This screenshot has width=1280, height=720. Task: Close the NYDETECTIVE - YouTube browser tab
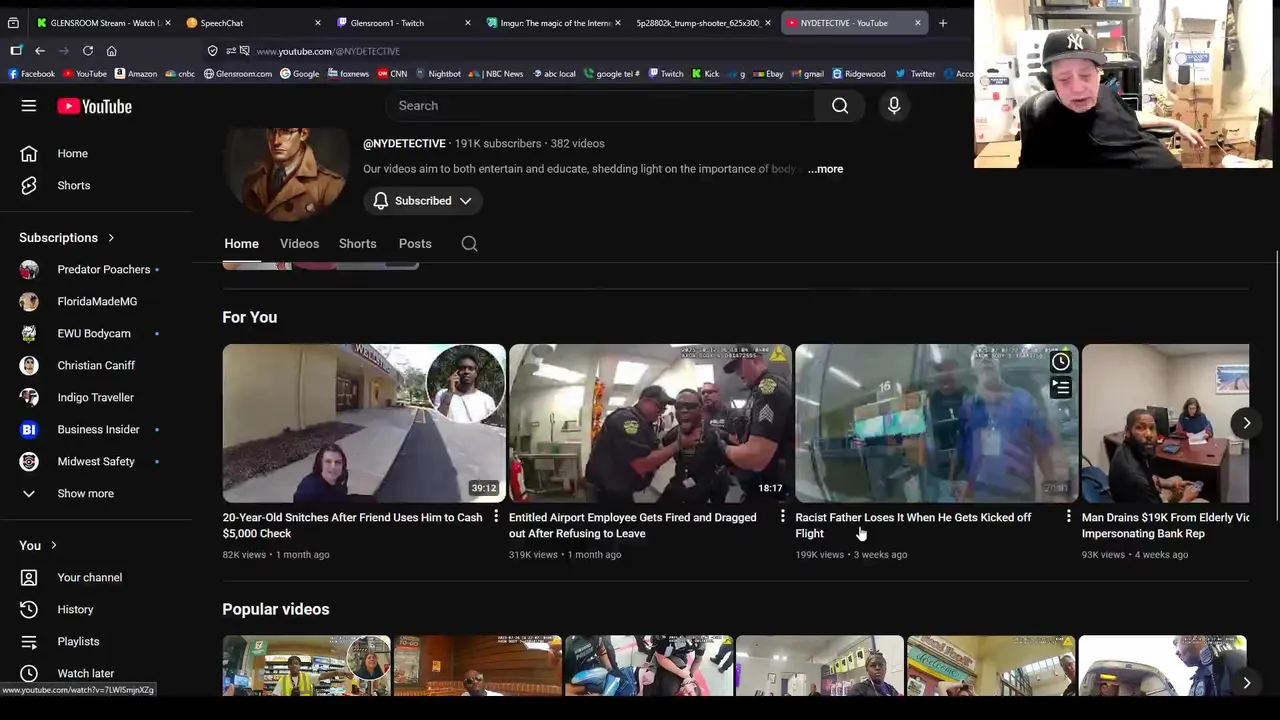point(917,23)
